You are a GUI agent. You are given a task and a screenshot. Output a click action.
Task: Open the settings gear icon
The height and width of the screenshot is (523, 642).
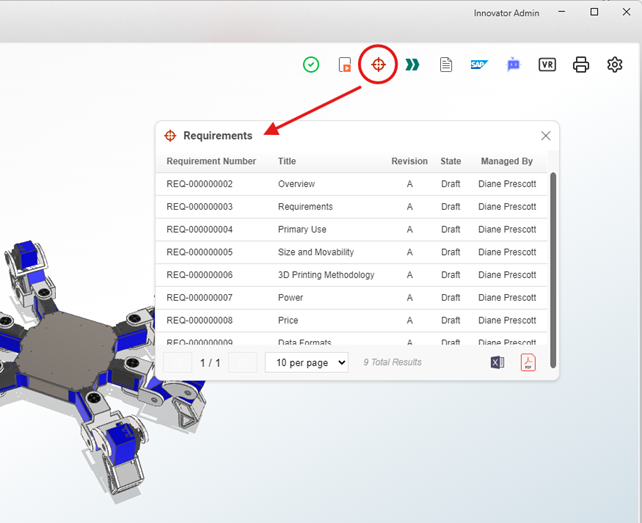pyautogui.click(x=615, y=65)
